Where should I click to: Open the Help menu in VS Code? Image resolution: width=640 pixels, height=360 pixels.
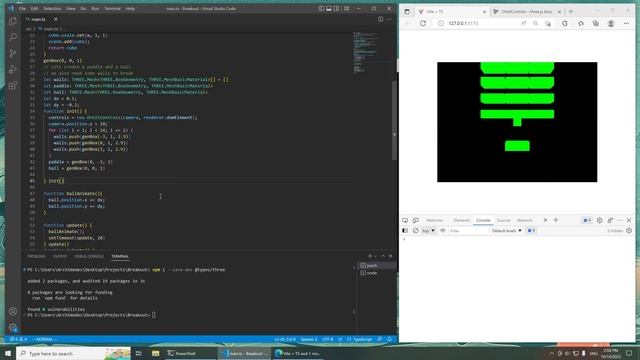[130, 8]
